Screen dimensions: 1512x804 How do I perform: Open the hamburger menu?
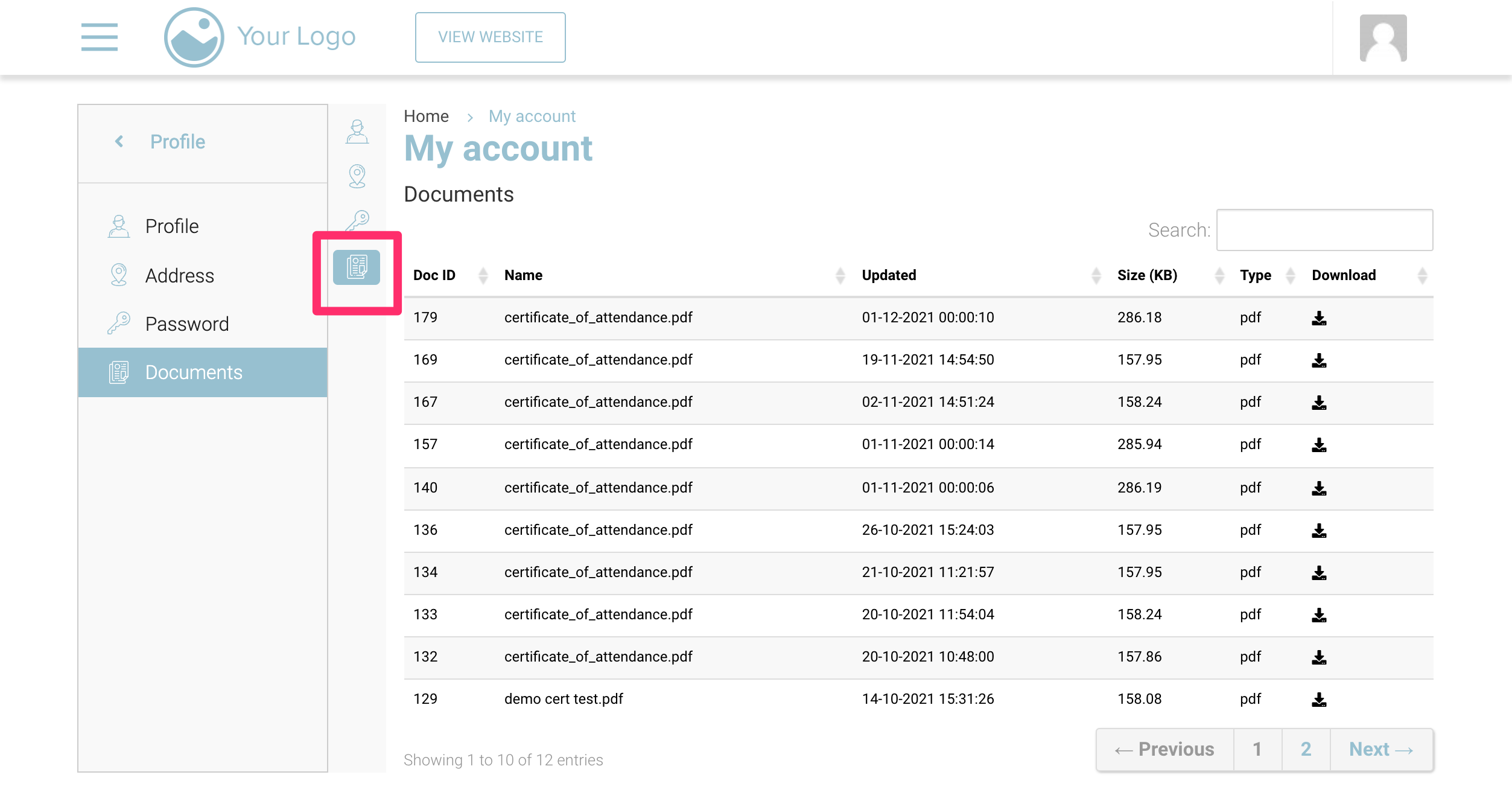[x=100, y=37]
